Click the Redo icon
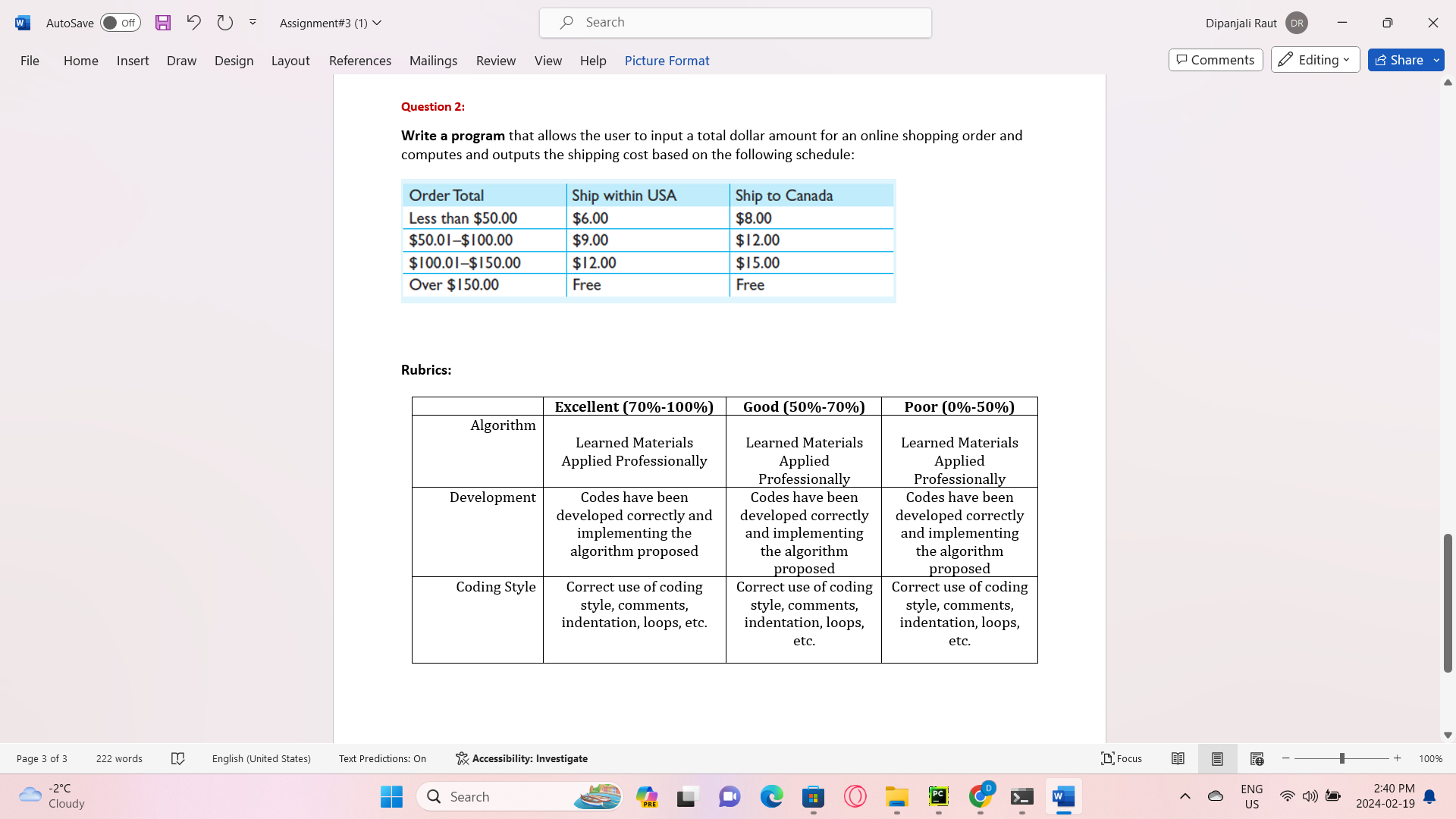1456x819 pixels. (224, 23)
